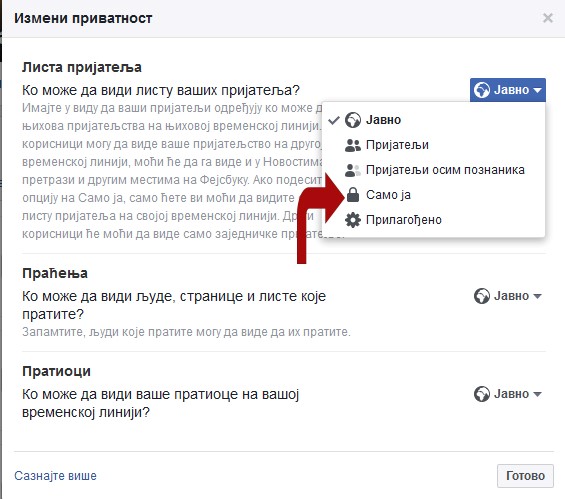Open the Сазнајте више link
565x499 pixels.
tap(55, 476)
